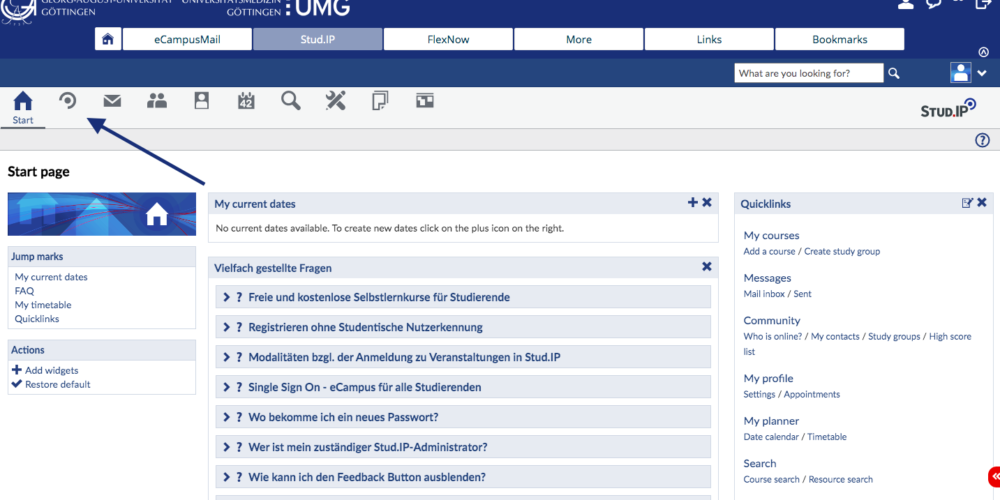The width and height of the screenshot is (1000, 500).
Task: Jump to FAQ section
Action: [x=24, y=291]
